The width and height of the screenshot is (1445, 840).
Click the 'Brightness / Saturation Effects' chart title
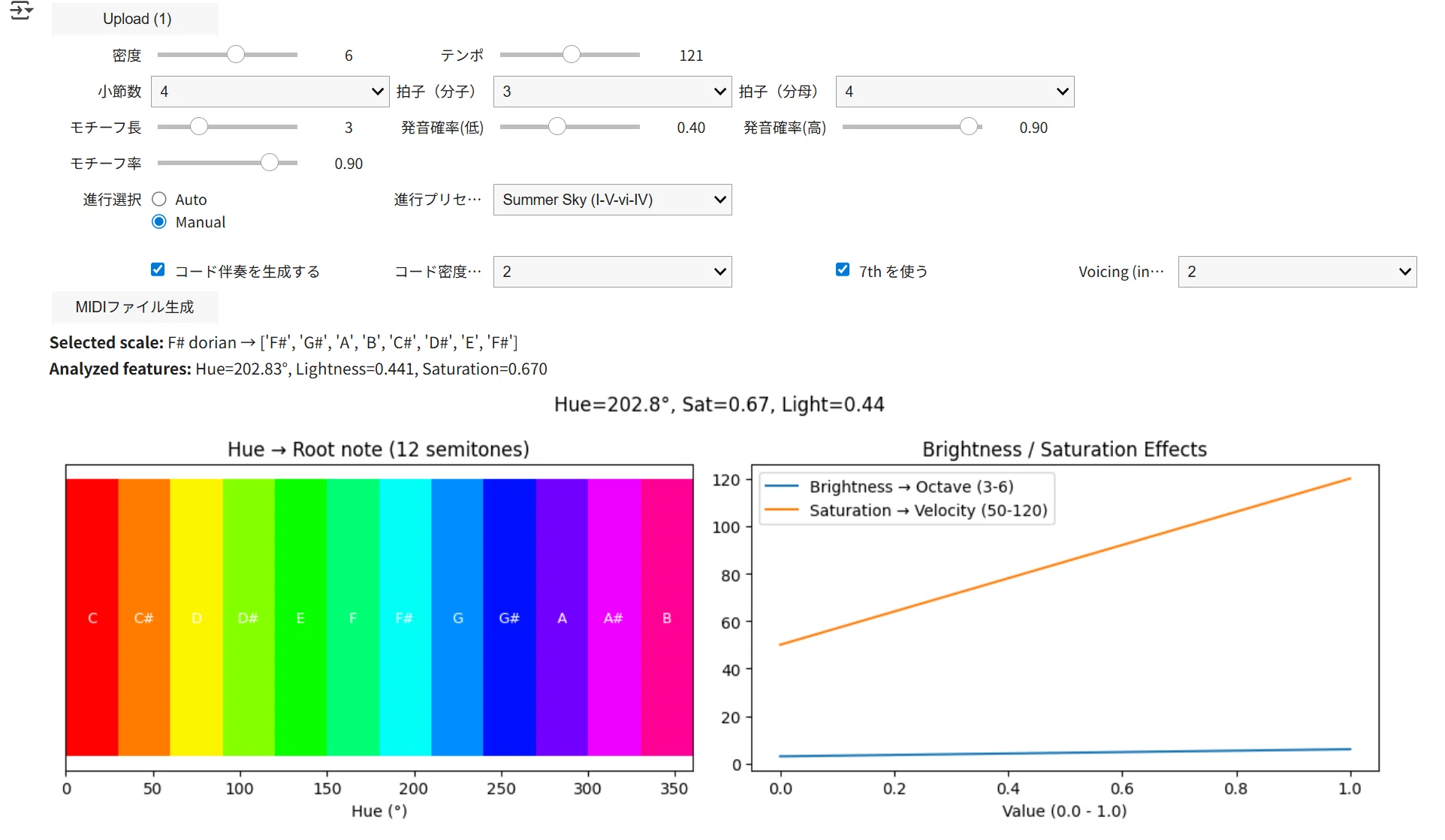[1064, 450]
